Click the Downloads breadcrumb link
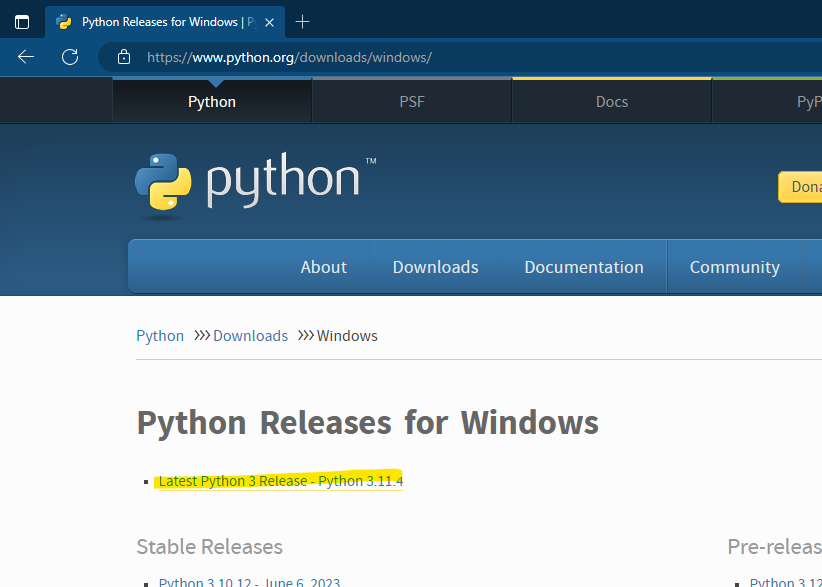This screenshot has height=587, width=822. pyautogui.click(x=250, y=336)
